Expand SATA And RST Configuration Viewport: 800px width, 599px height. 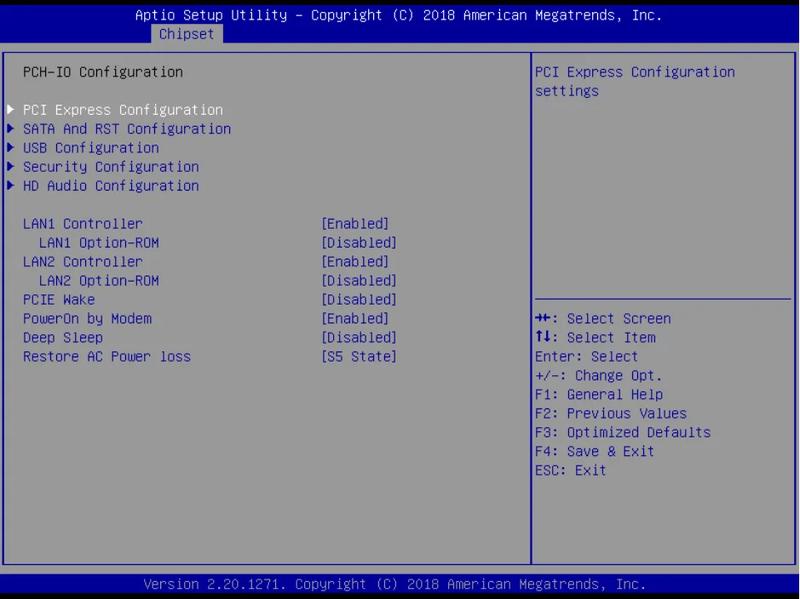[126, 129]
